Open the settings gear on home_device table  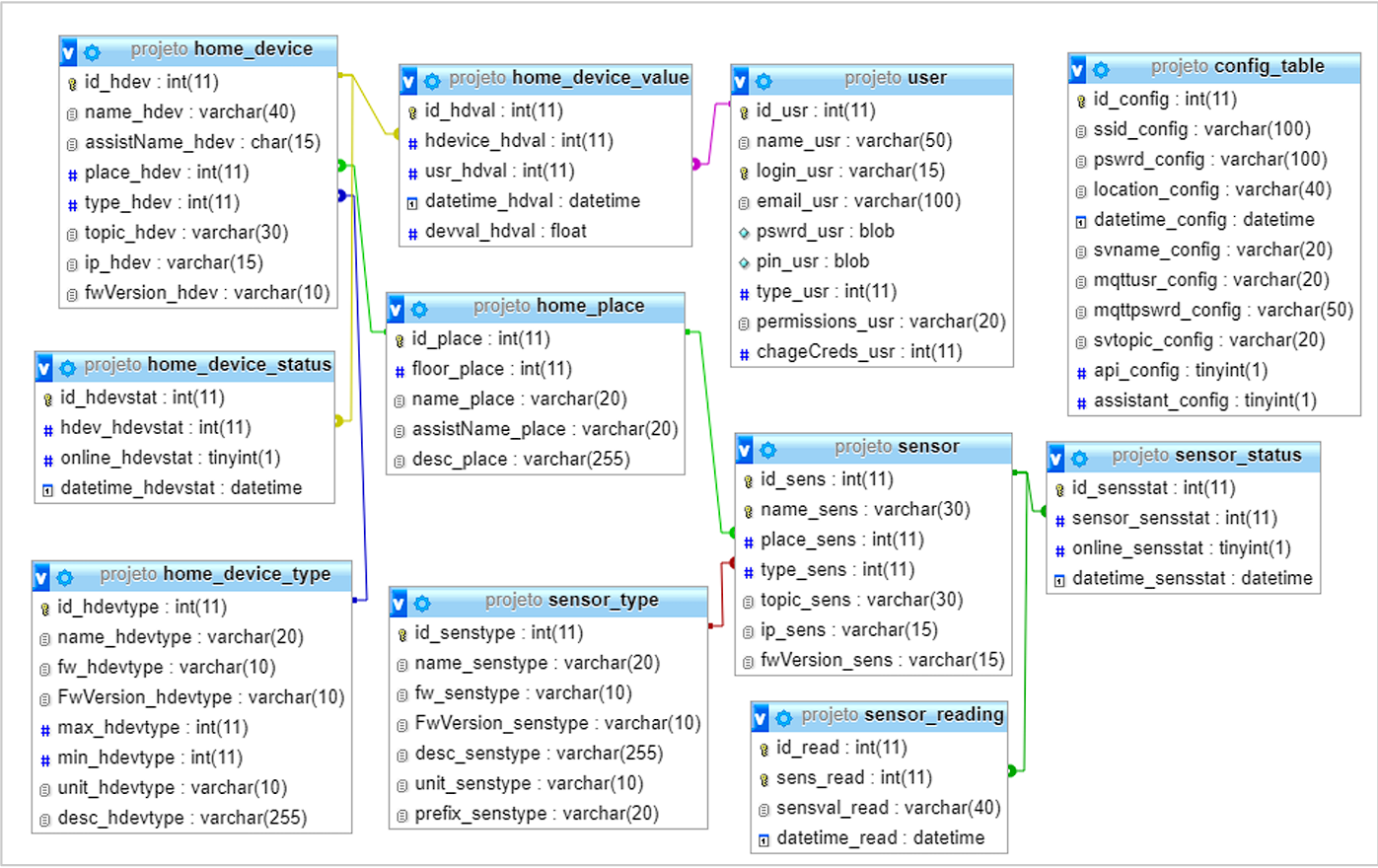click(93, 49)
